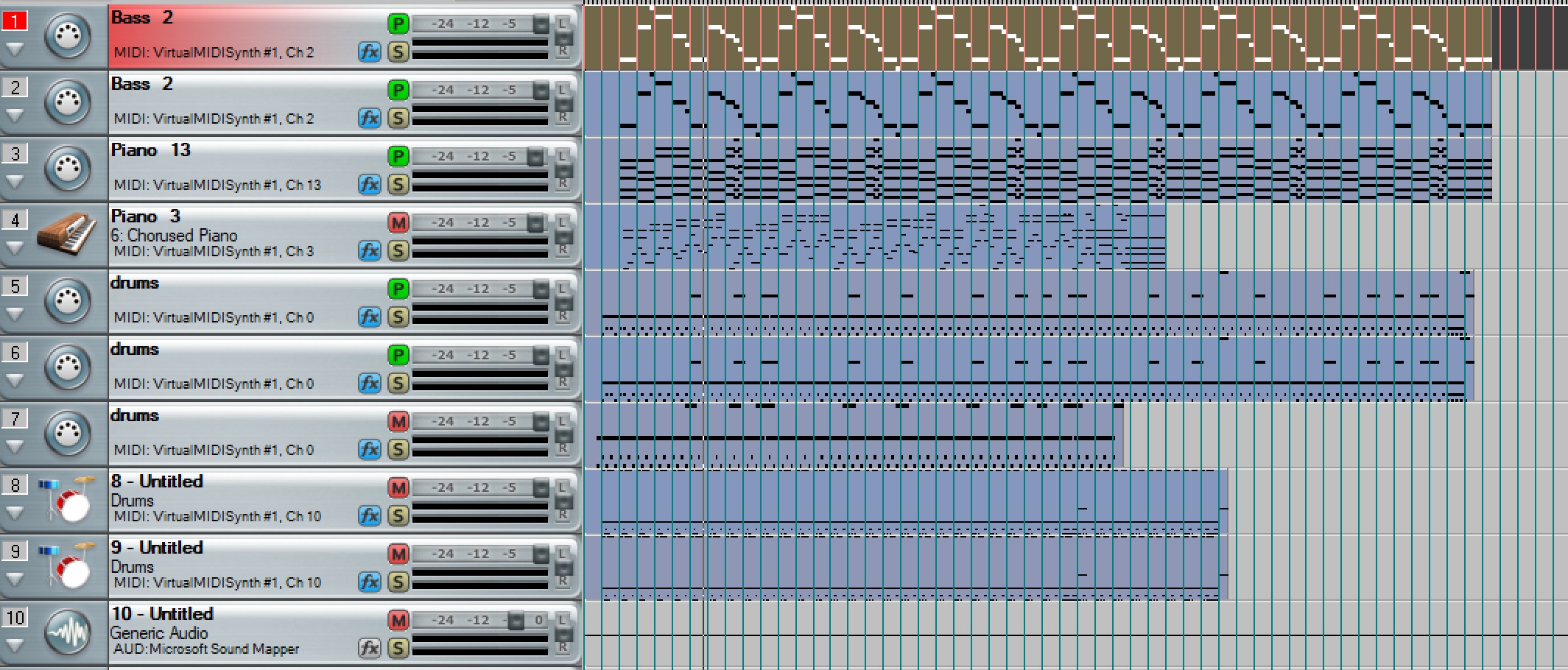Unmute Piano 3 with its red M button

[x=398, y=222]
